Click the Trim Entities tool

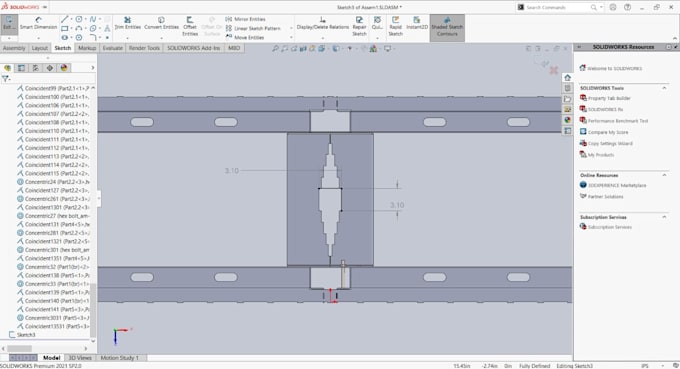point(128,23)
